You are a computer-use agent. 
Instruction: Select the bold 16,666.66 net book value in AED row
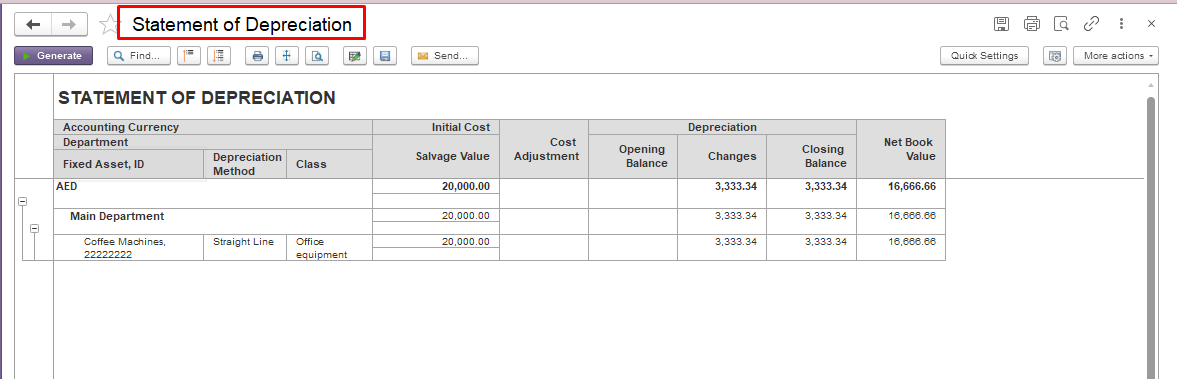tap(912, 186)
